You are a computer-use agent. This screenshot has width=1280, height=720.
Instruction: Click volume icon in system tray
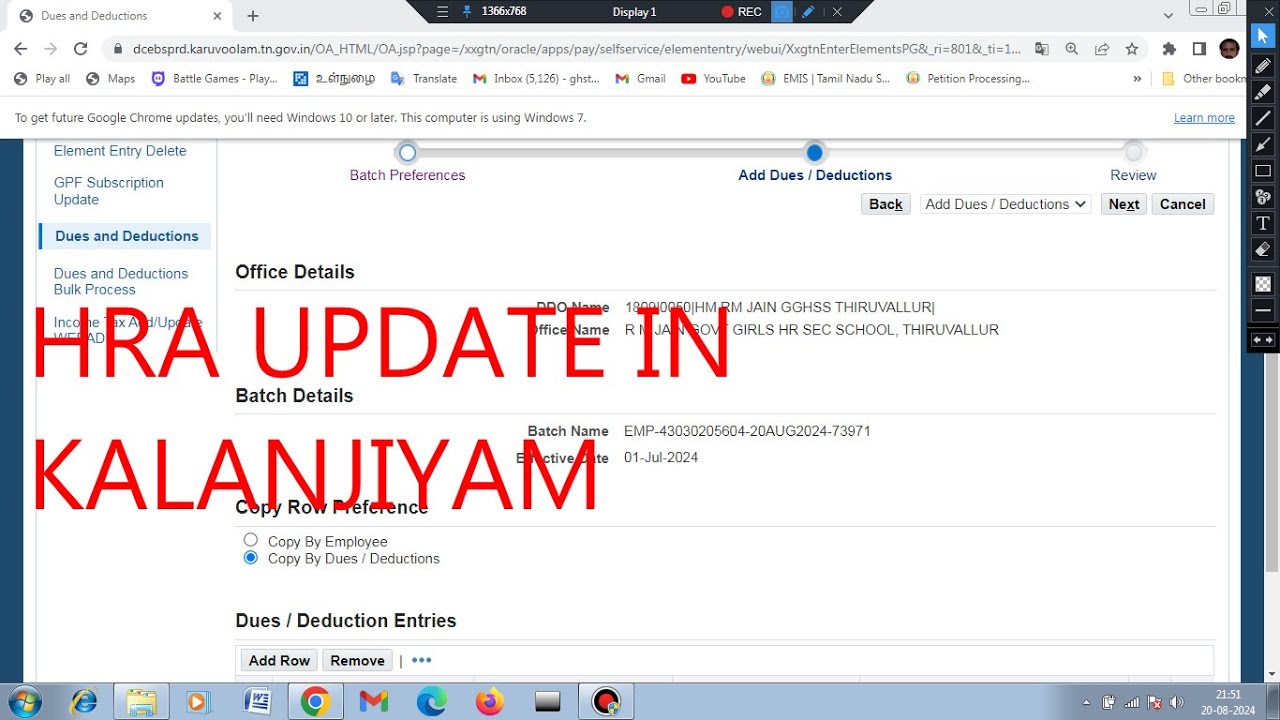click(x=1176, y=702)
